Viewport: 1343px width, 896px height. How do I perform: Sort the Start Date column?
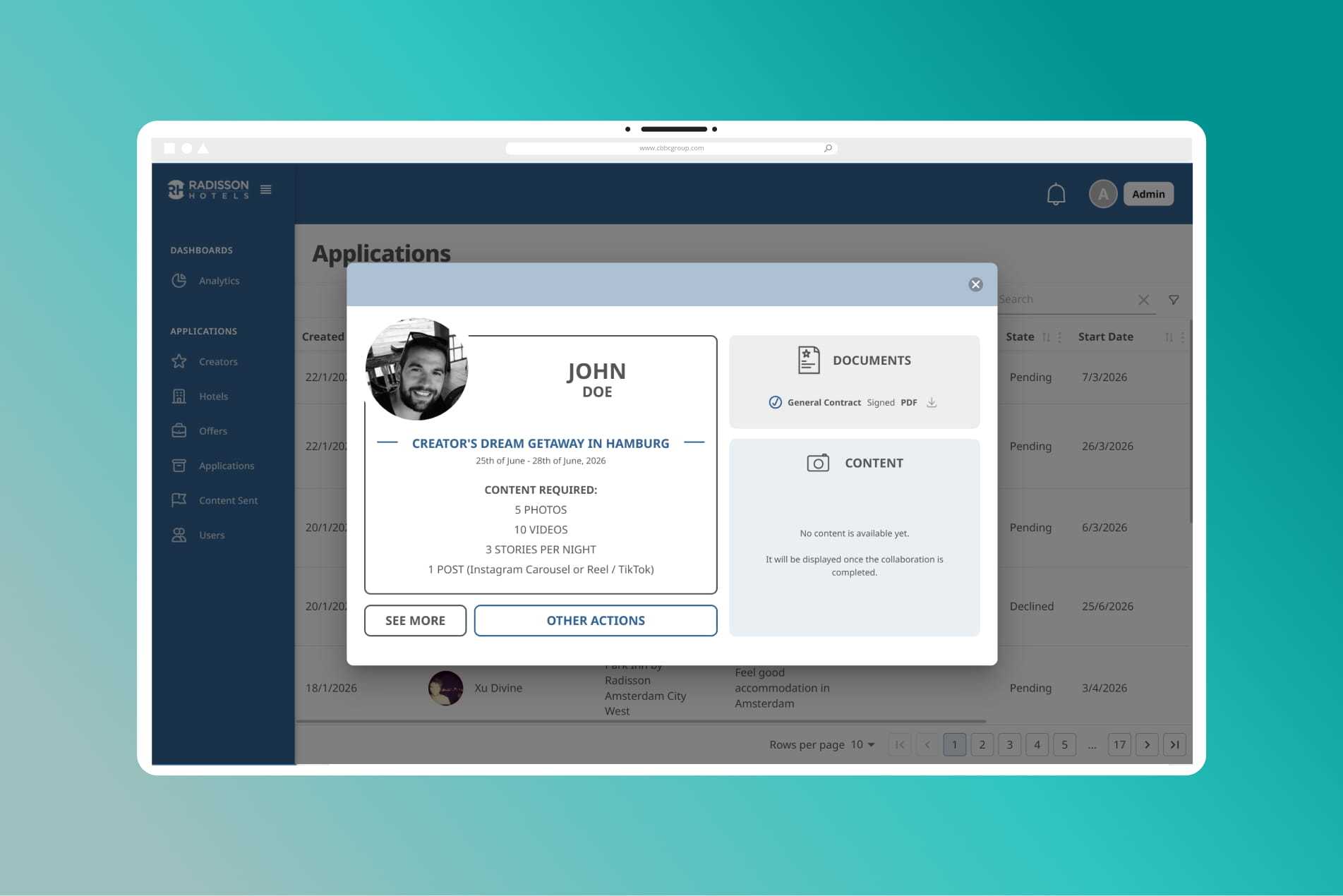(x=1169, y=337)
